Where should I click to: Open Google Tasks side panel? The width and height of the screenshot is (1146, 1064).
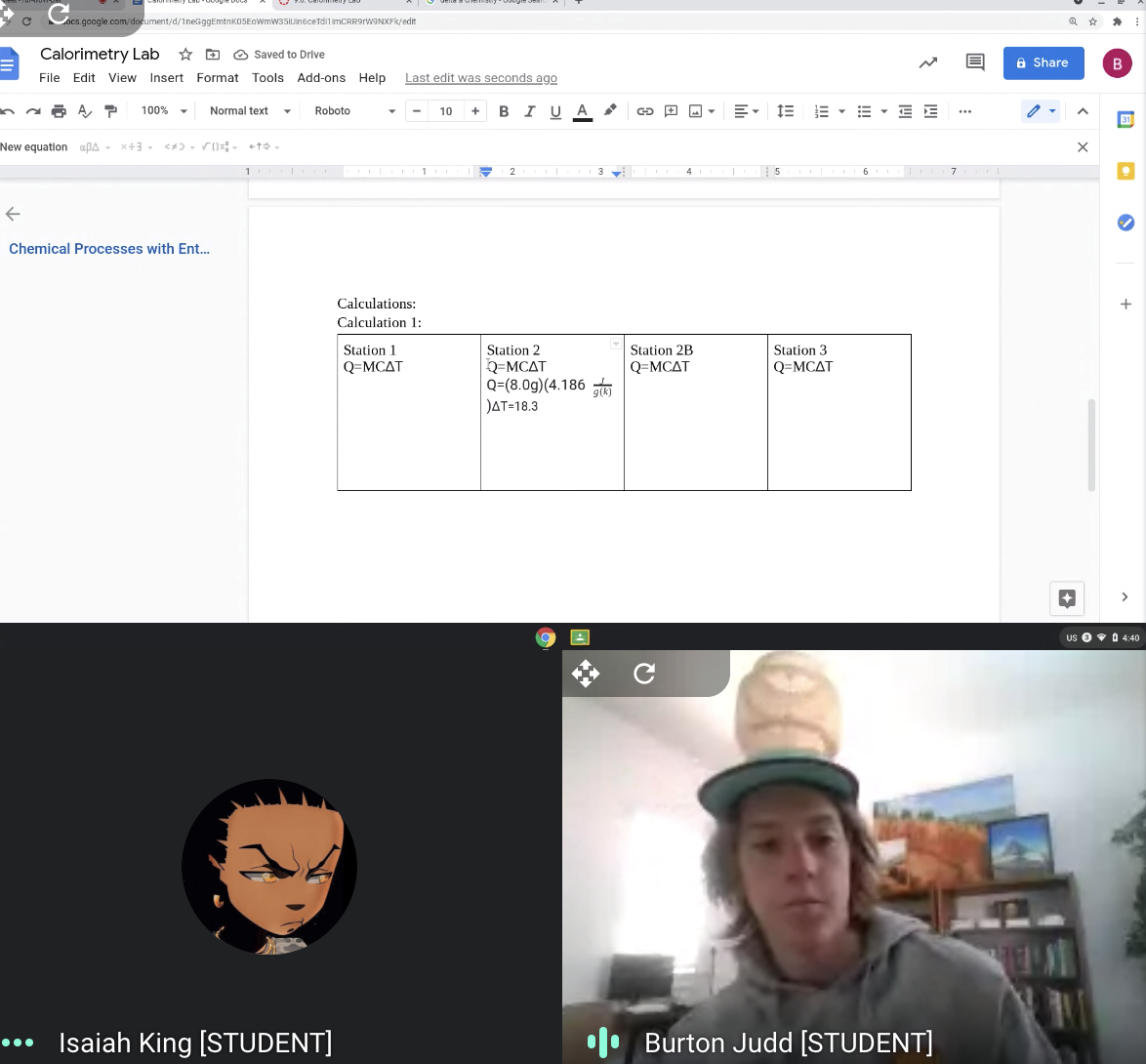click(1126, 223)
